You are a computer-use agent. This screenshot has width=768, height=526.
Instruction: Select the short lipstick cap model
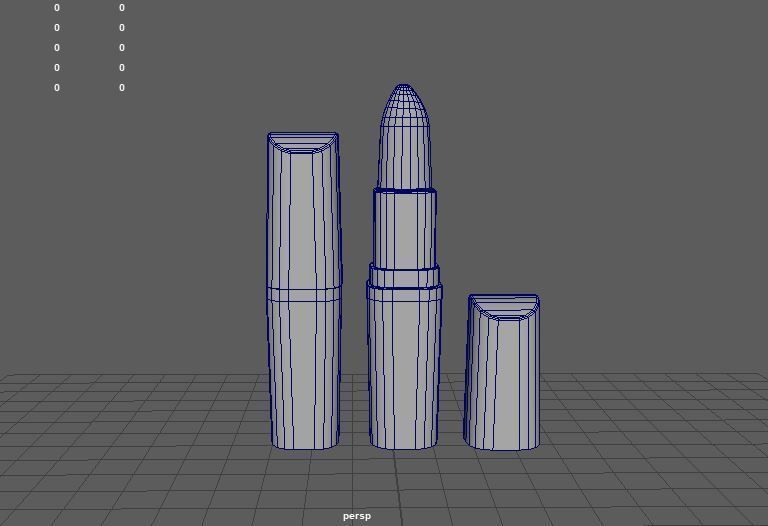pos(502,372)
